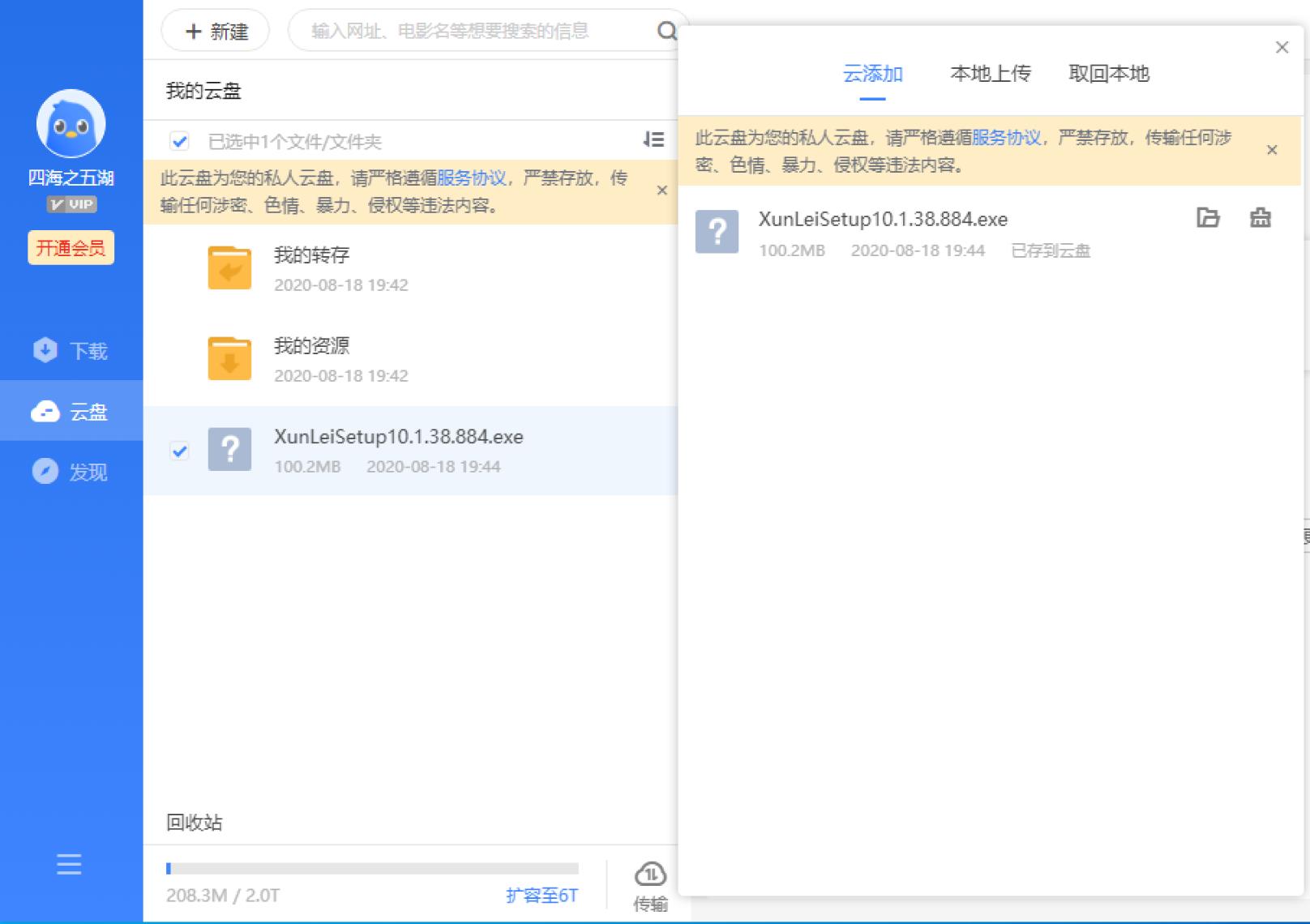Click XunLeiSetup file icon in cloud list
Screen dimensions: 1310x924
pyautogui.click(x=229, y=449)
